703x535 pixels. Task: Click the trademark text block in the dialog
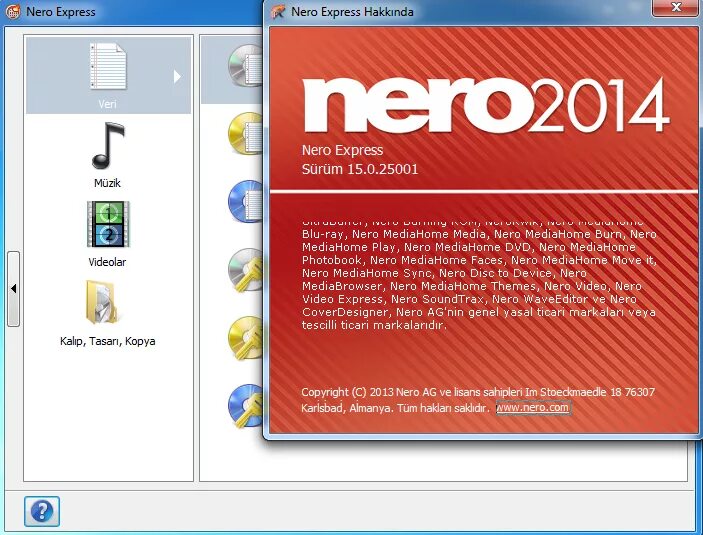(479, 276)
